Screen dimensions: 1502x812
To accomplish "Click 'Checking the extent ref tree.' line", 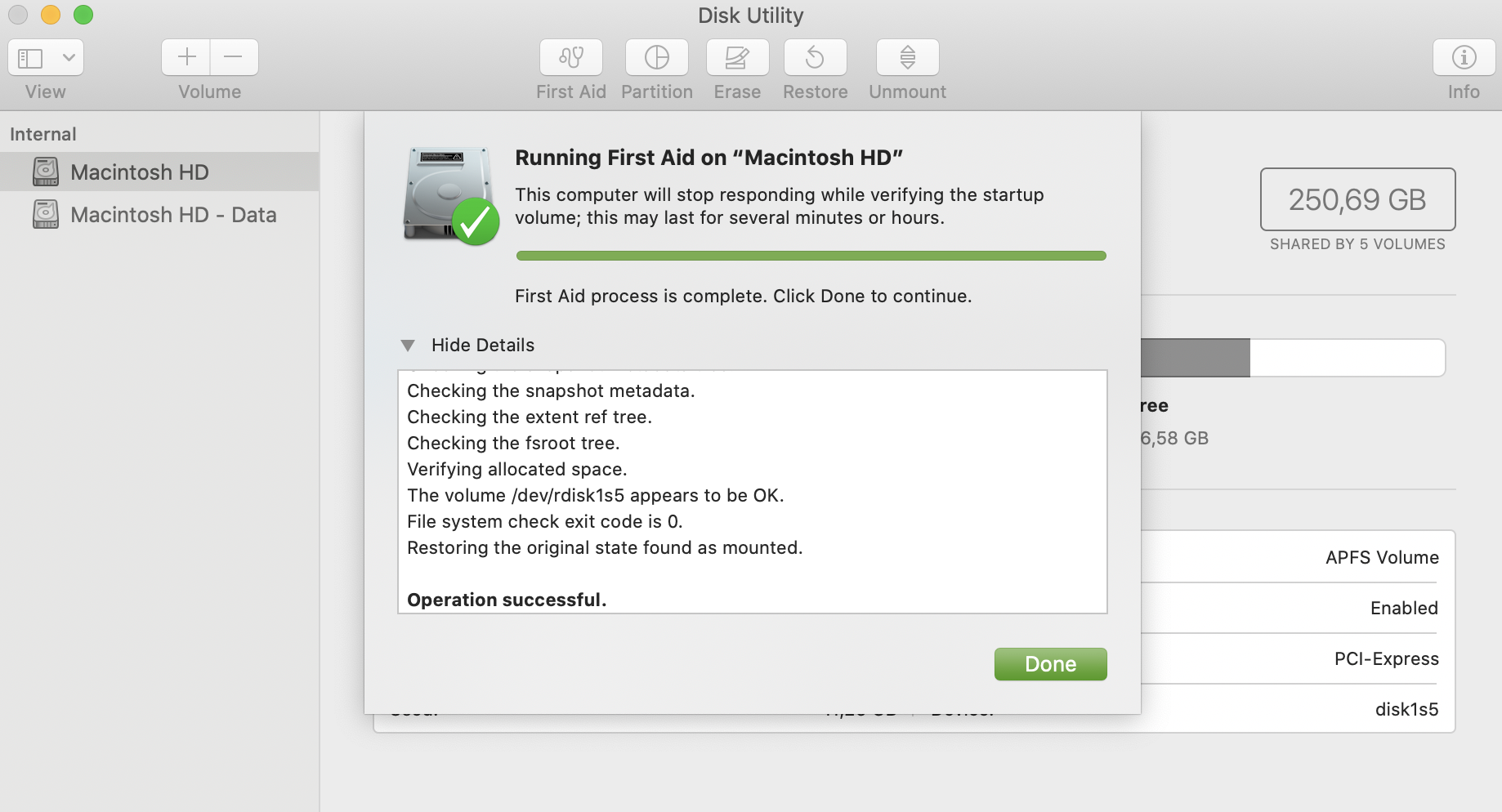I will [x=530, y=417].
